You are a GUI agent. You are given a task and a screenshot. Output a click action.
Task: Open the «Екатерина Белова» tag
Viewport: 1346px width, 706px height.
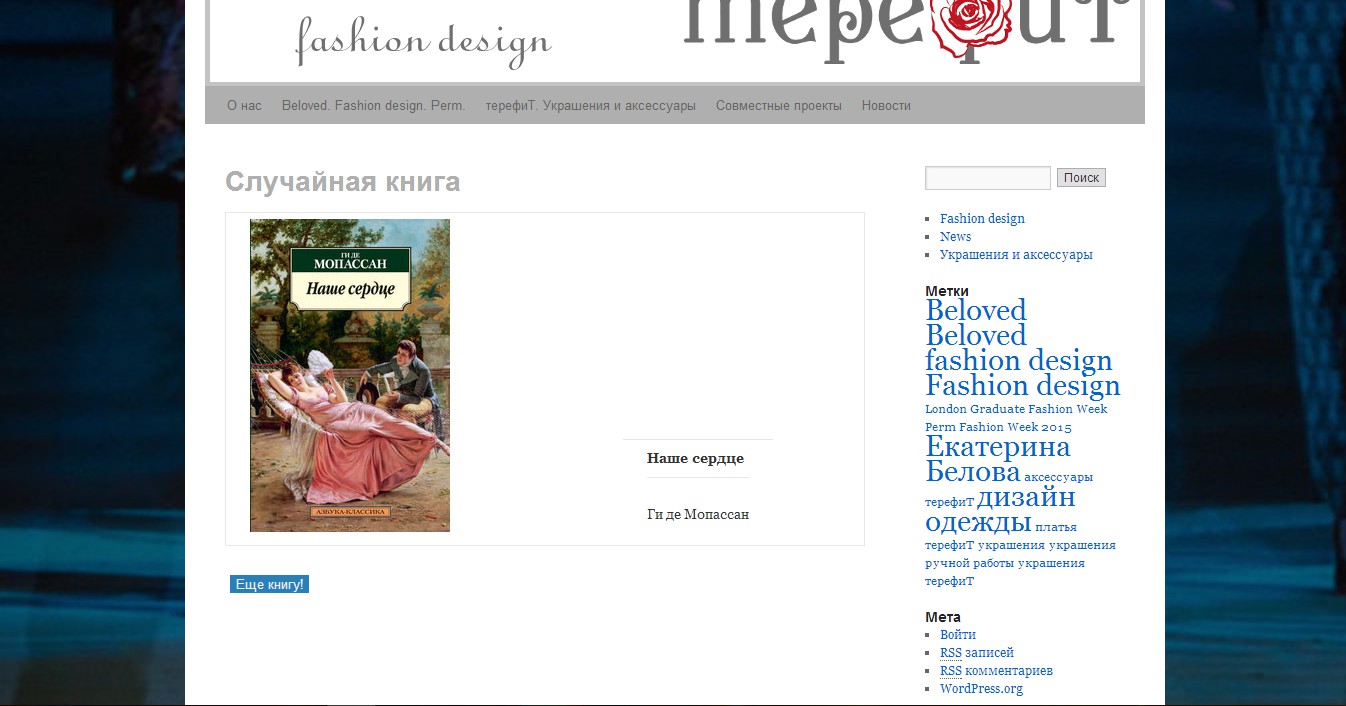coord(997,459)
